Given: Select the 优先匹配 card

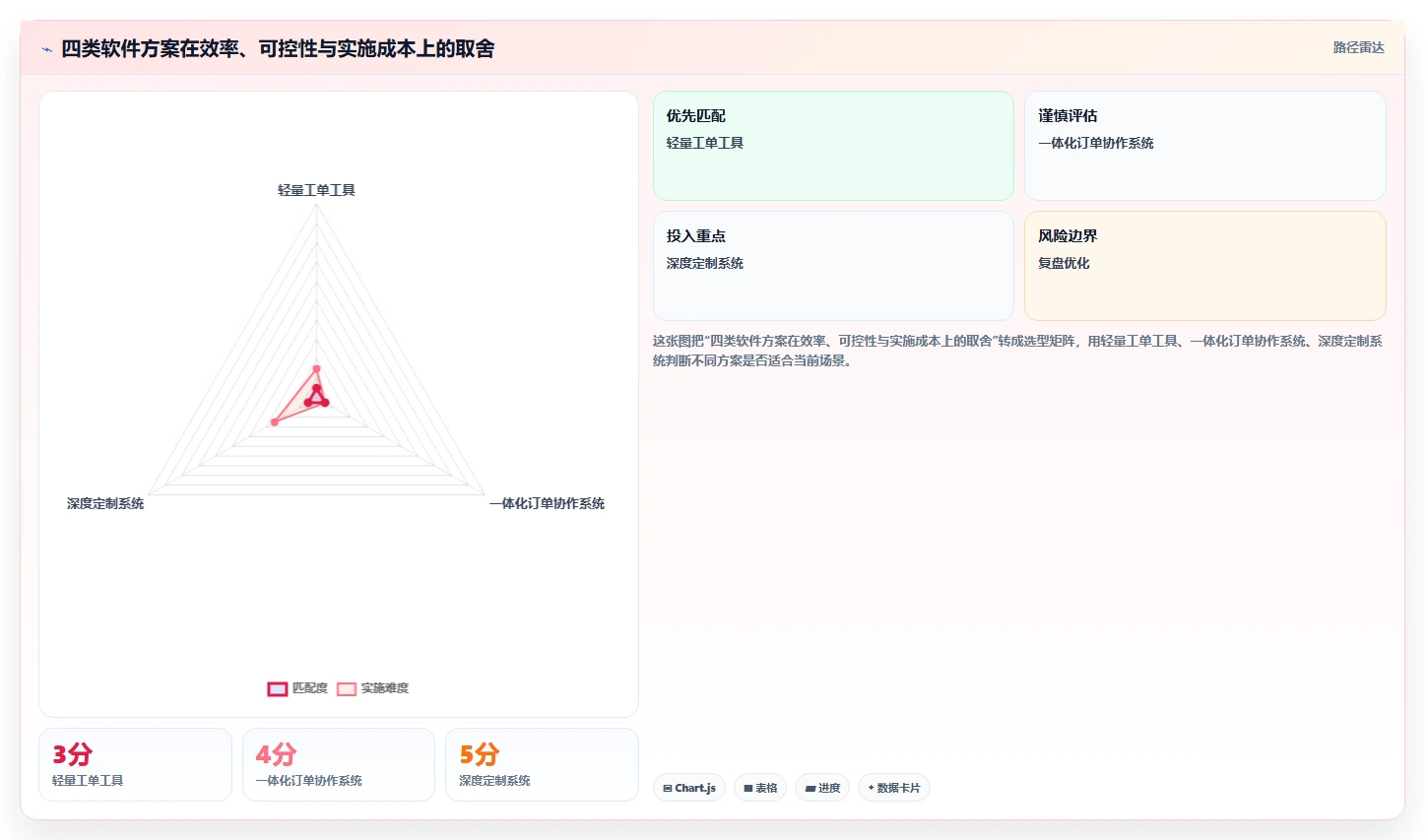Looking at the screenshot, I should point(833,146).
